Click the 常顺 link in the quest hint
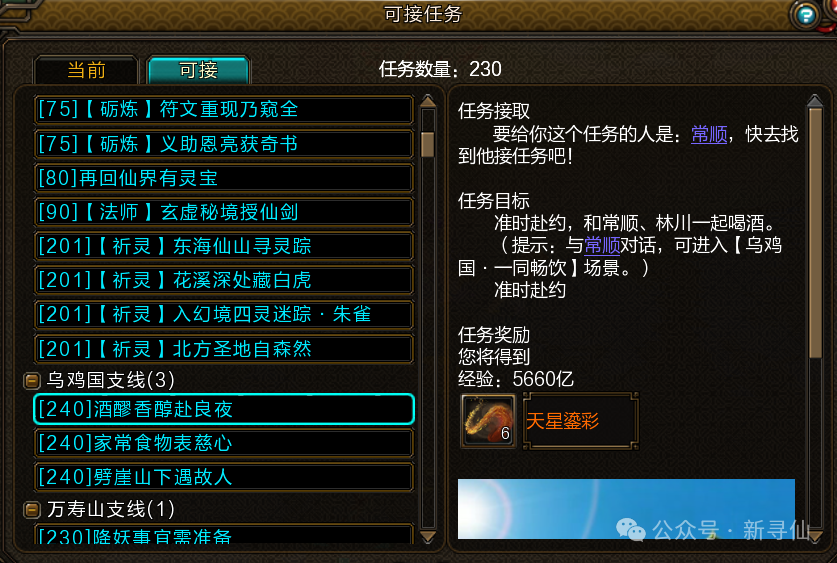This screenshot has height=563, width=837. [602, 245]
